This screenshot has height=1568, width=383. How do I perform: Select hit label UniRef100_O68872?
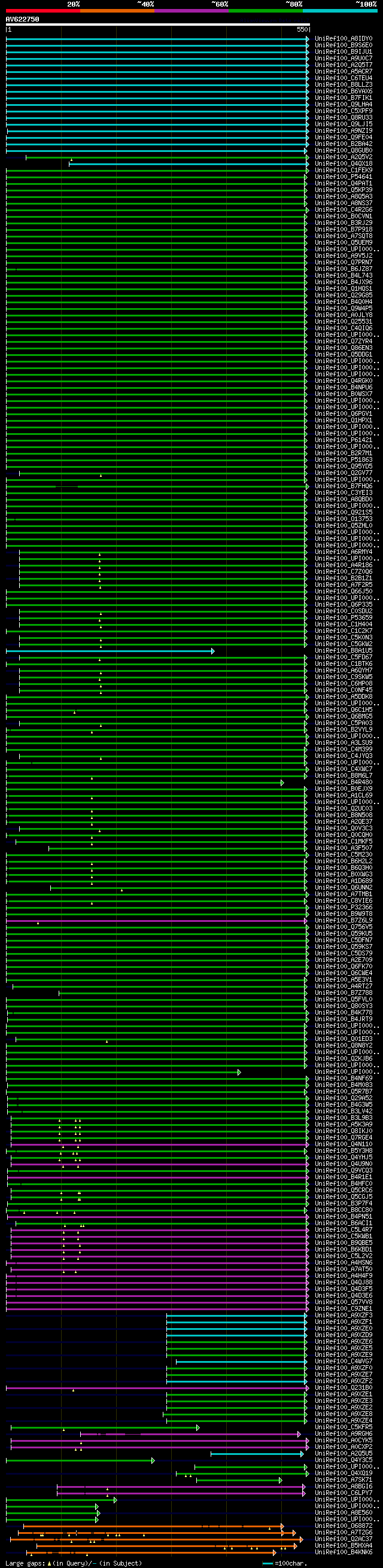point(344,1526)
